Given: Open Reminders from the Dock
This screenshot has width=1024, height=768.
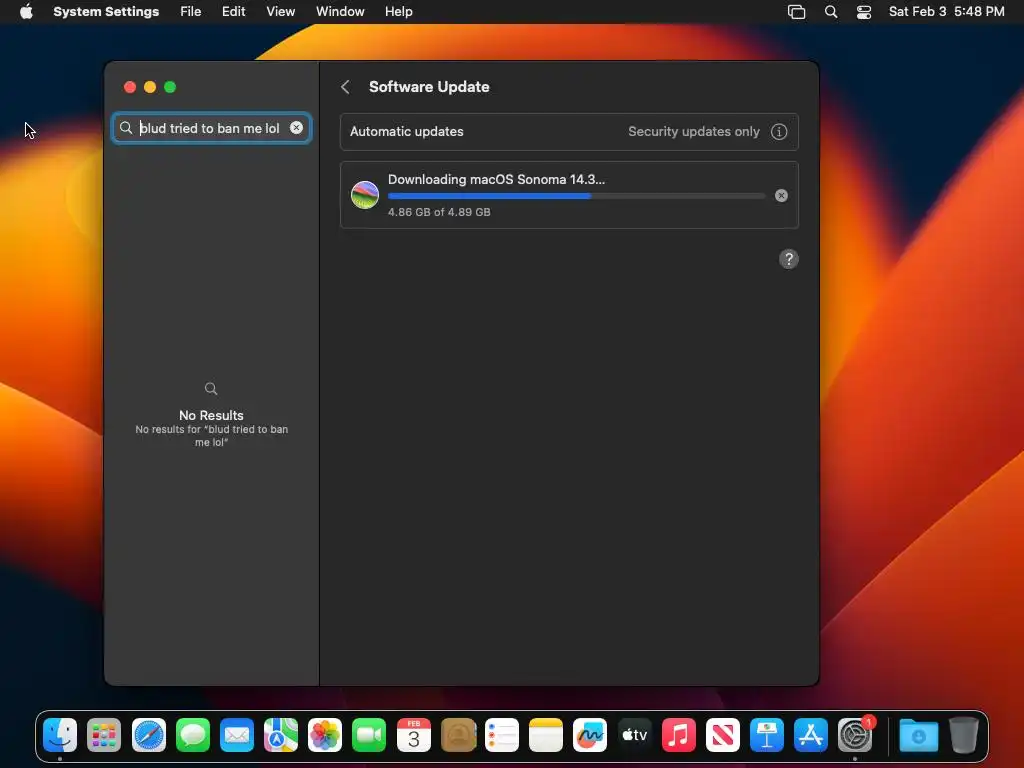Looking at the screenshot, I should (502, 735).
